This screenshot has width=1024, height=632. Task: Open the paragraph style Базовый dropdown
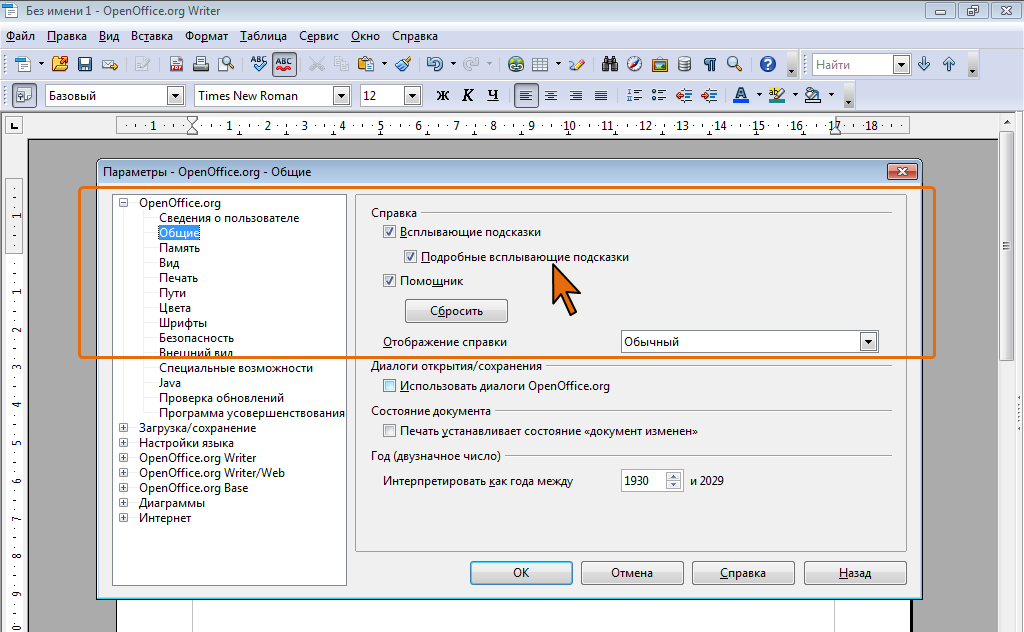[x=175, y=96]
